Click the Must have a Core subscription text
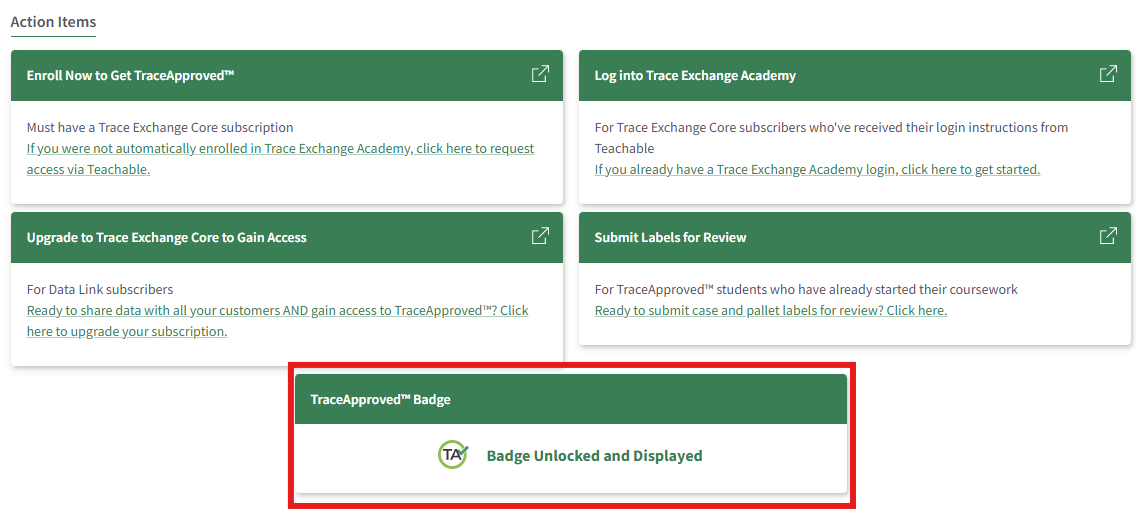1147x514 pixels. click(x=160, y=127)
